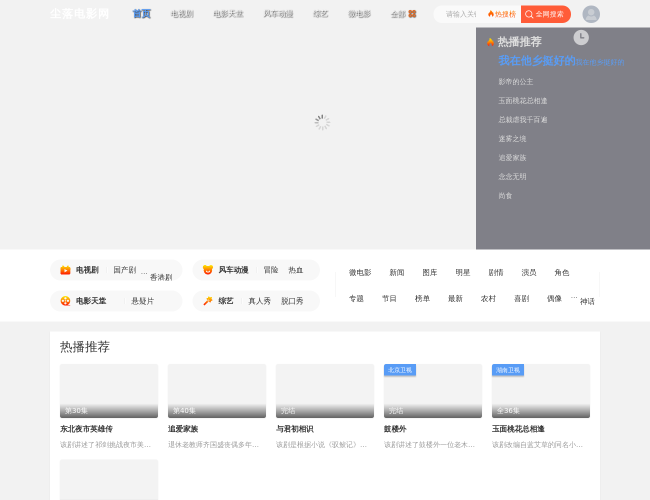Click the 全部 grid icon in navigation

[412, 14]
